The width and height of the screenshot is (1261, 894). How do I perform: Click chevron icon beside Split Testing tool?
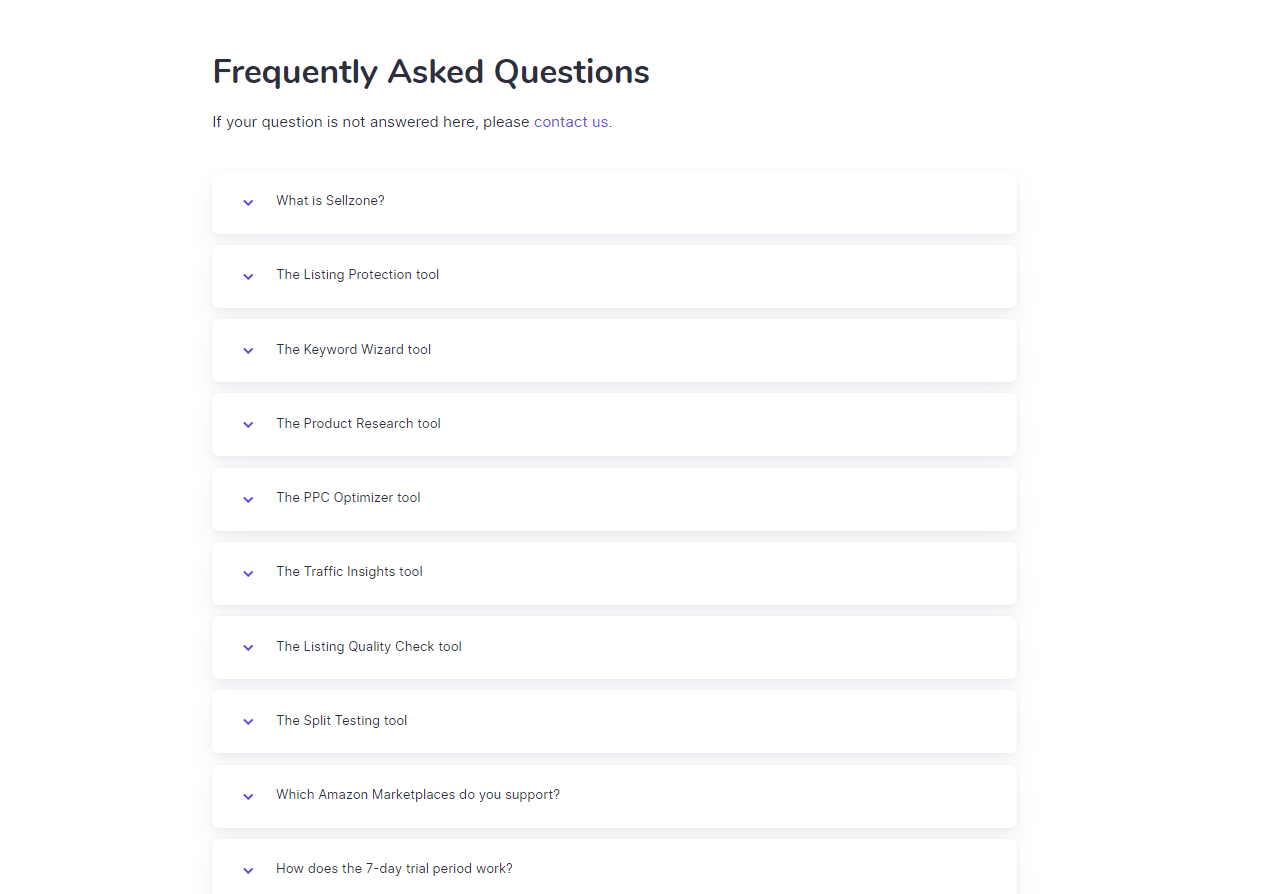tap(248, 722)
